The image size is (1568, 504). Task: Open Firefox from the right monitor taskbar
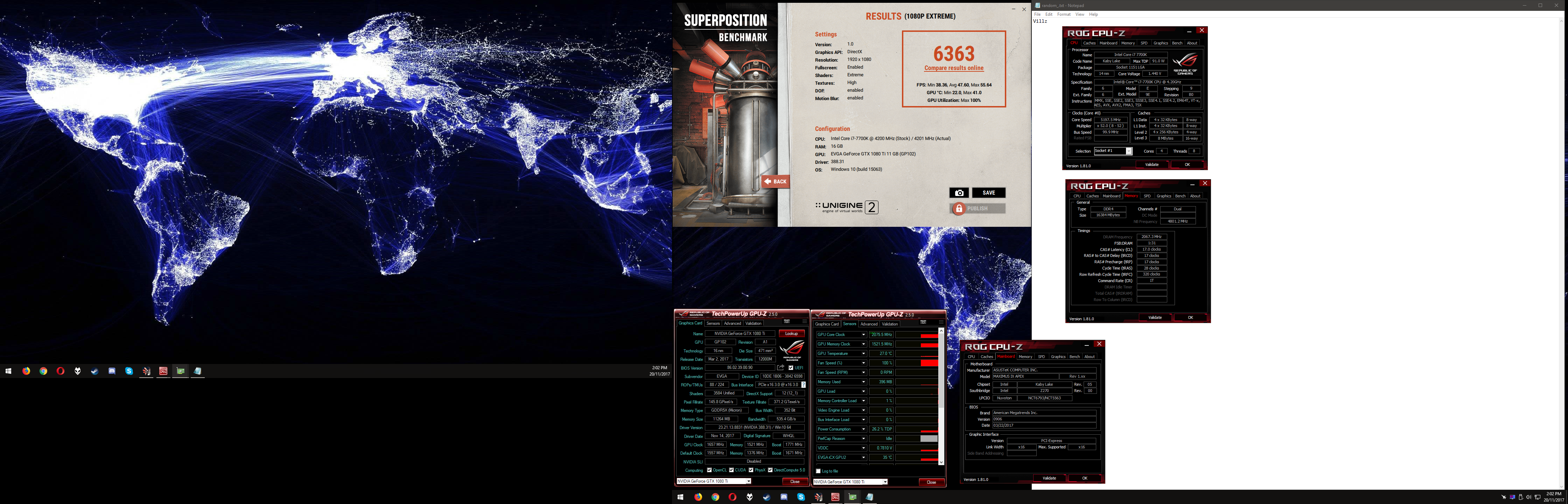click(x=698, y=497)
